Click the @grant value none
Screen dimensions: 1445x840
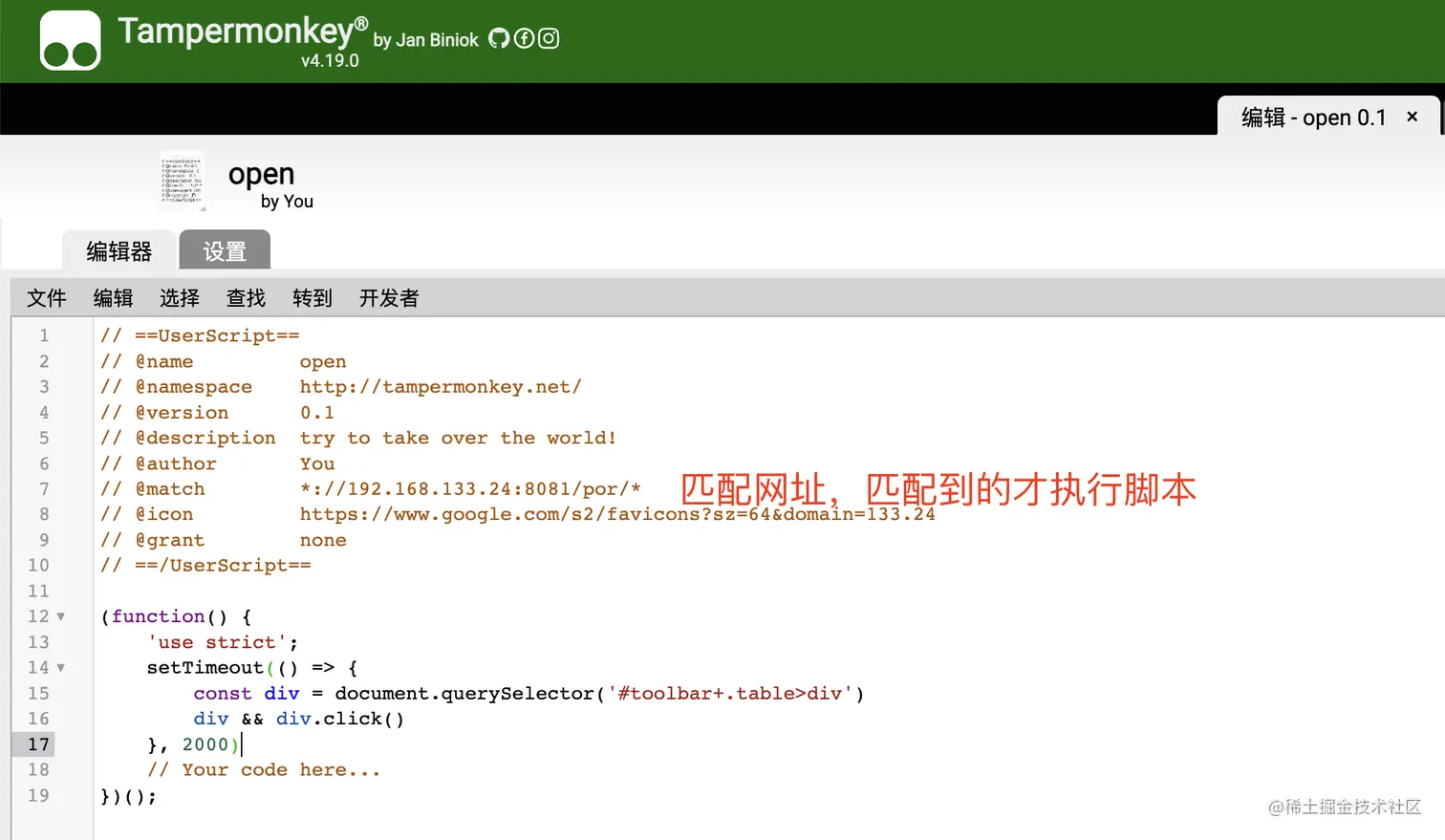click(x=323, y=540)
